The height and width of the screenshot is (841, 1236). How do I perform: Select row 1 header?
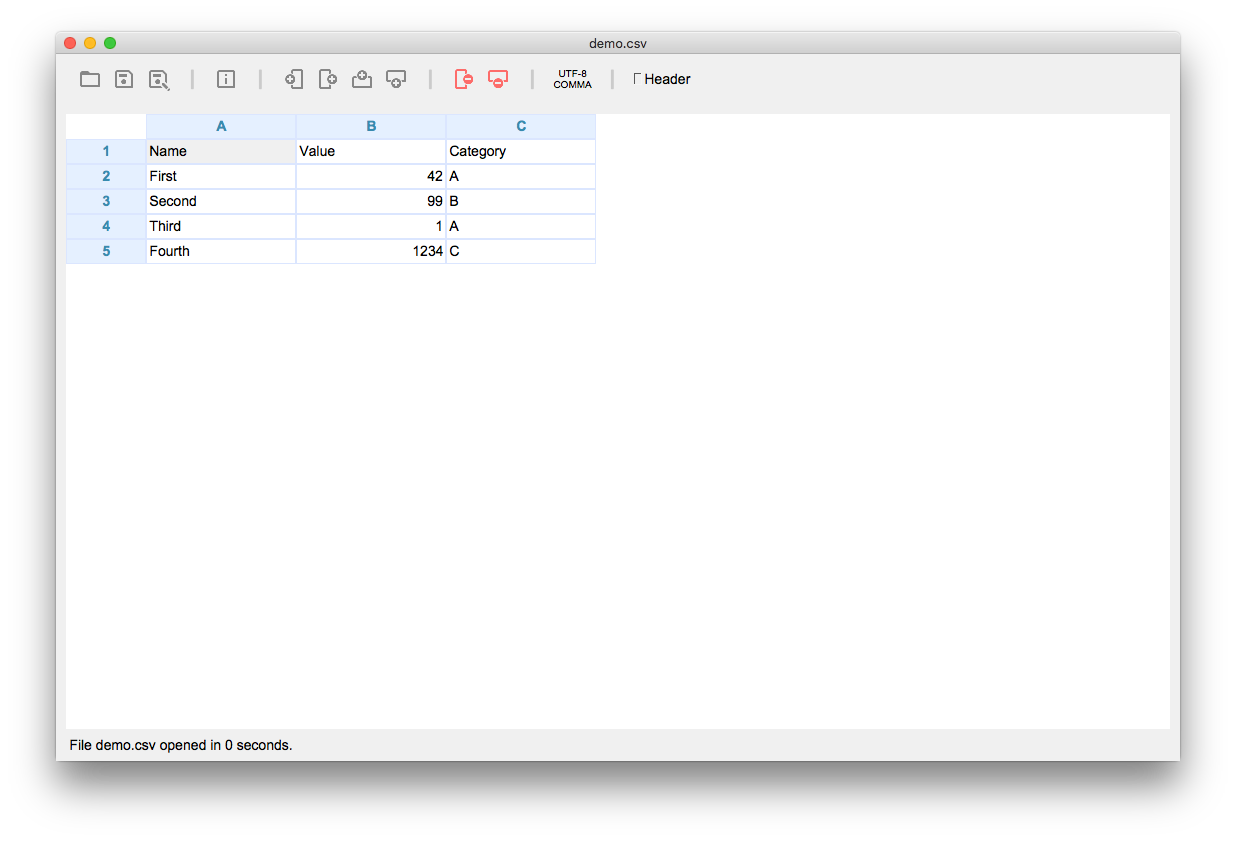106,151
